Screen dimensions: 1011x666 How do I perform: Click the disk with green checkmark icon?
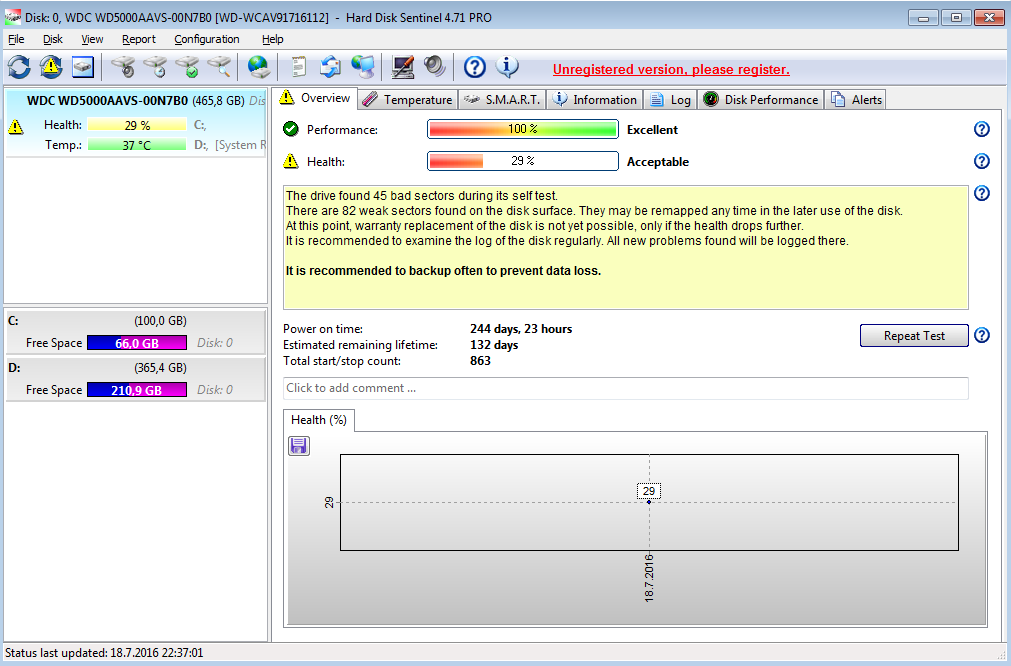188,66
